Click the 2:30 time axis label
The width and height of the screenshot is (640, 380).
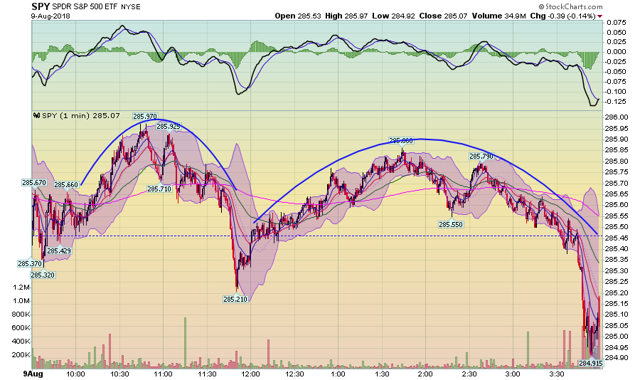tap(469, 374)
